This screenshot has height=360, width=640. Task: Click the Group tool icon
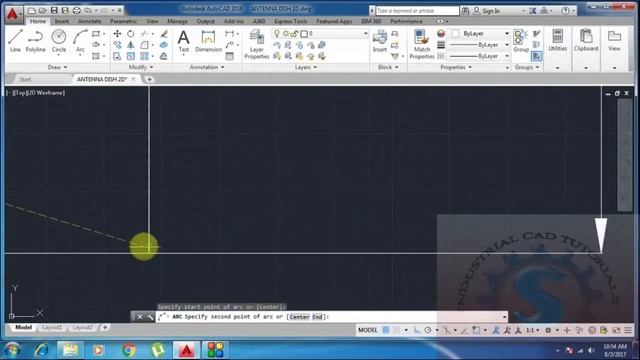tap(520, 41)
